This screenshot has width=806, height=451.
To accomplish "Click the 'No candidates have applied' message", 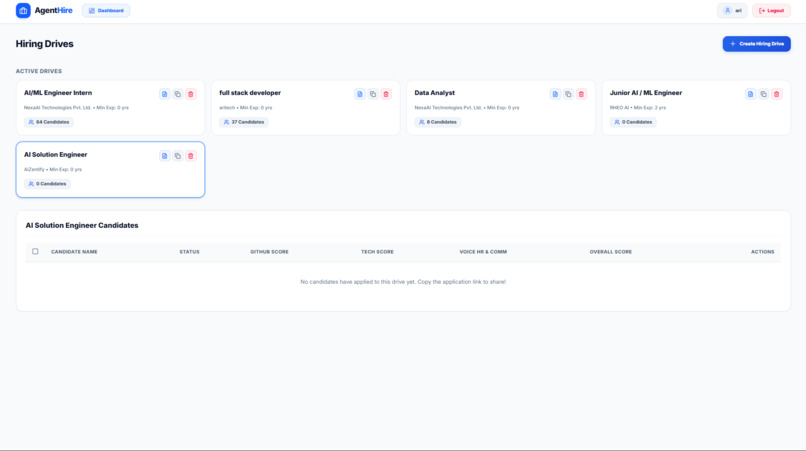I will [x=403, y=282].
